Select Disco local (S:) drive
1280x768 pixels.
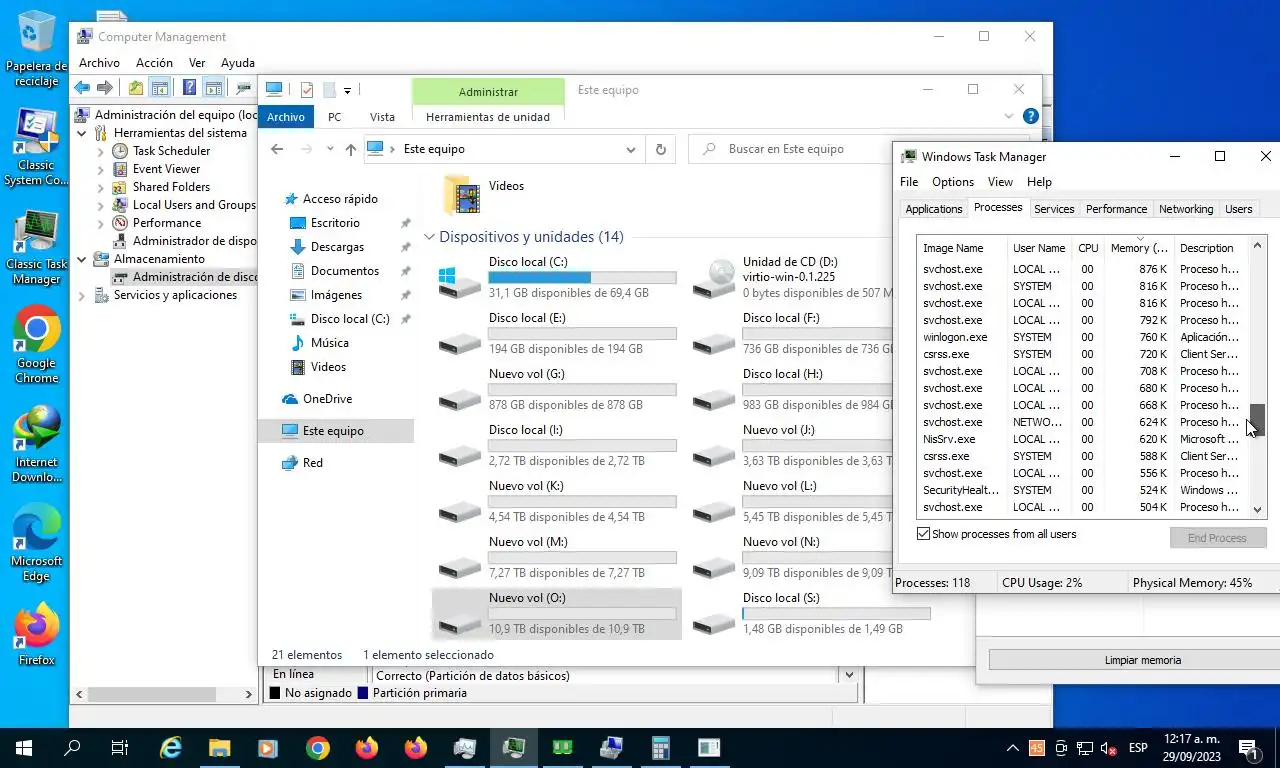click(x=811, y=612)
